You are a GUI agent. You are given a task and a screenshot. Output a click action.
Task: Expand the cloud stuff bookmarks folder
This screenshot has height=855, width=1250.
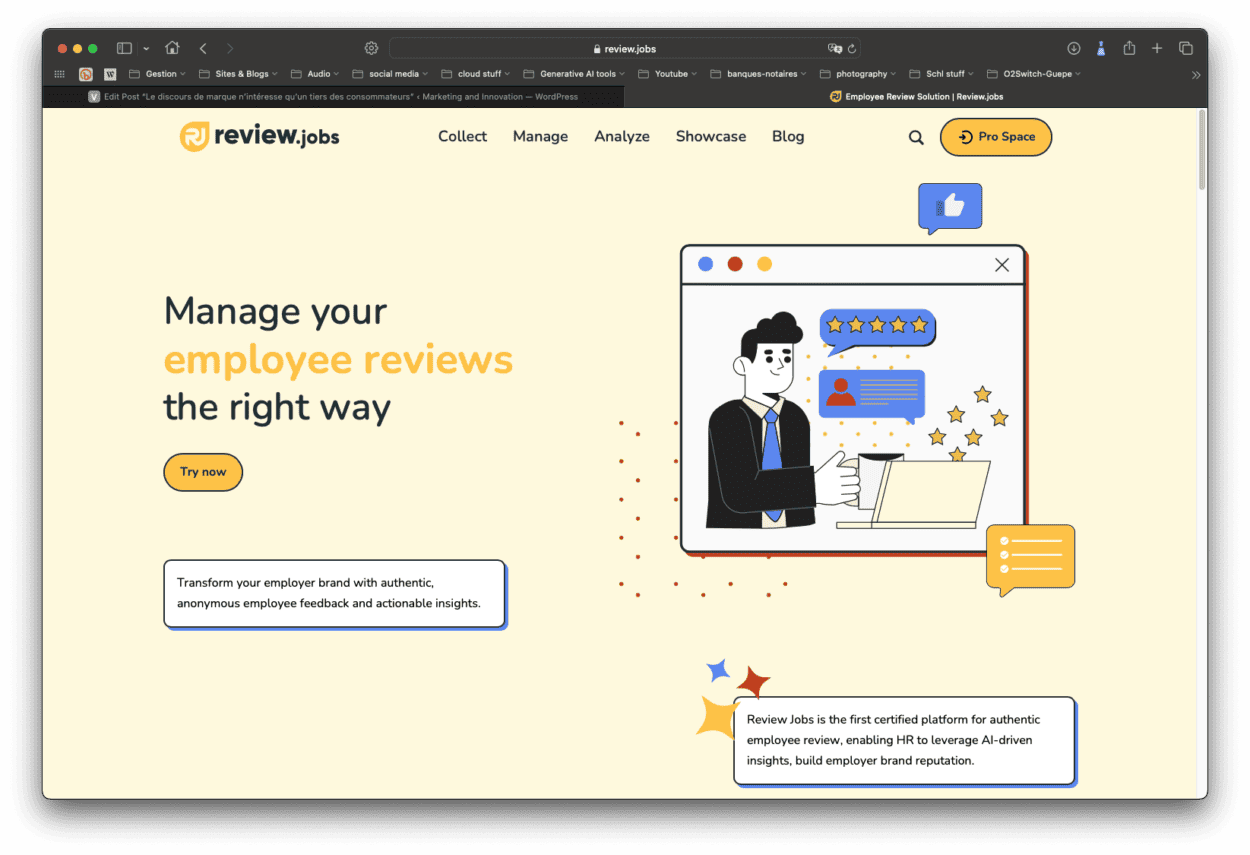click(475, 74)
